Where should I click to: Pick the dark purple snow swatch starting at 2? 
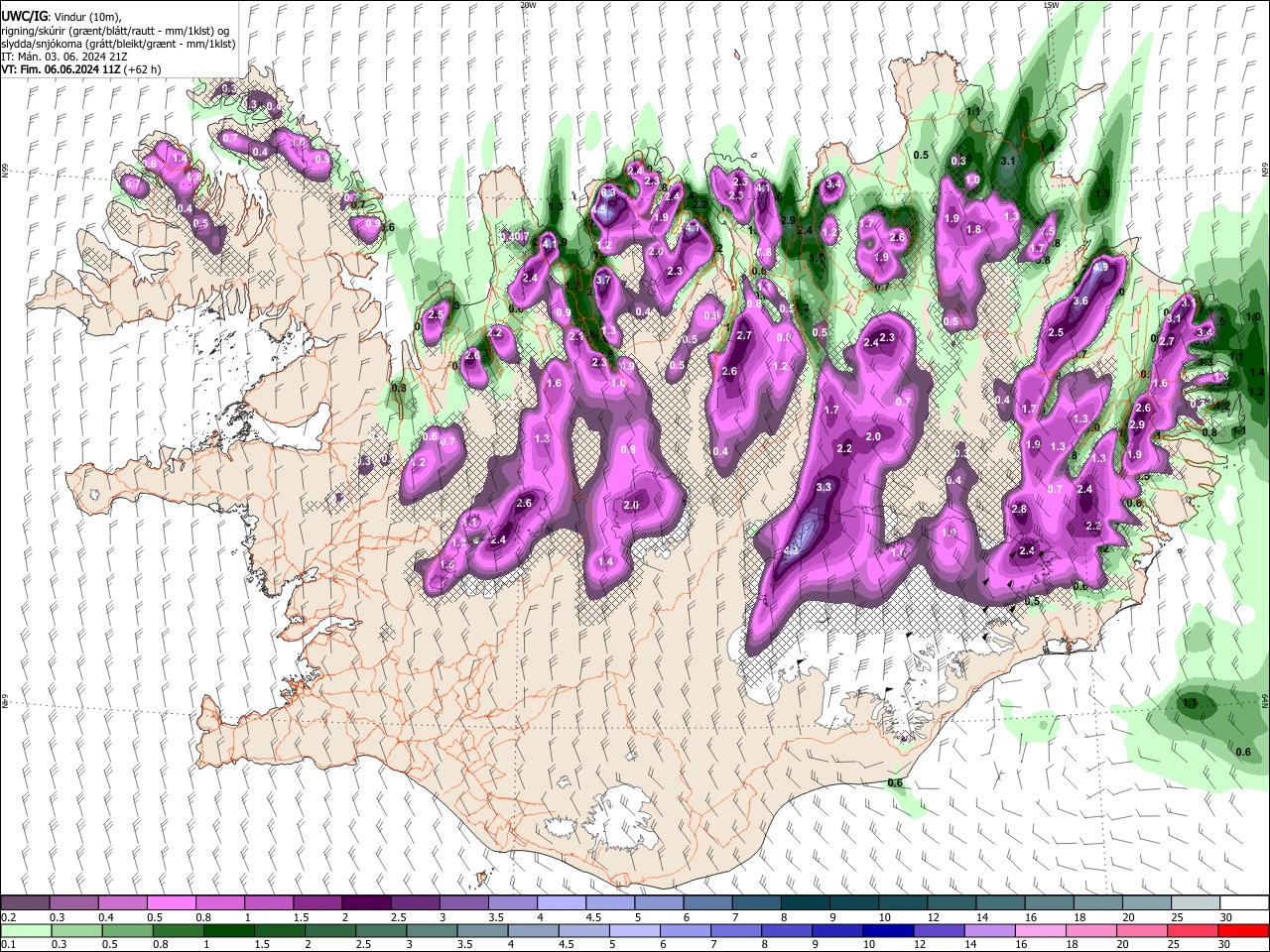pyautogui.click(x=366, y=903)
